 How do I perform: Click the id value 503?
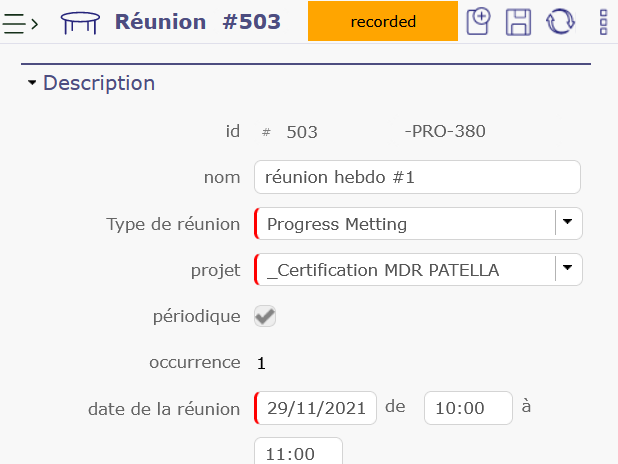point(301,131)
